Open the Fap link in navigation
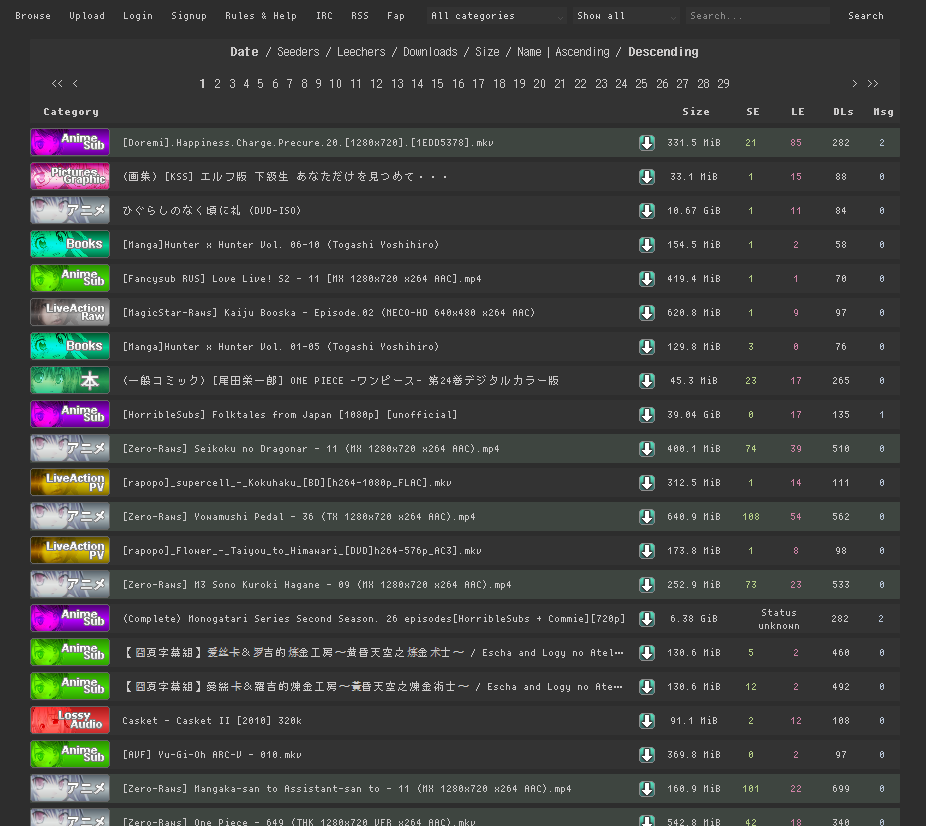926x826 pixels. [x=396, y=16]
